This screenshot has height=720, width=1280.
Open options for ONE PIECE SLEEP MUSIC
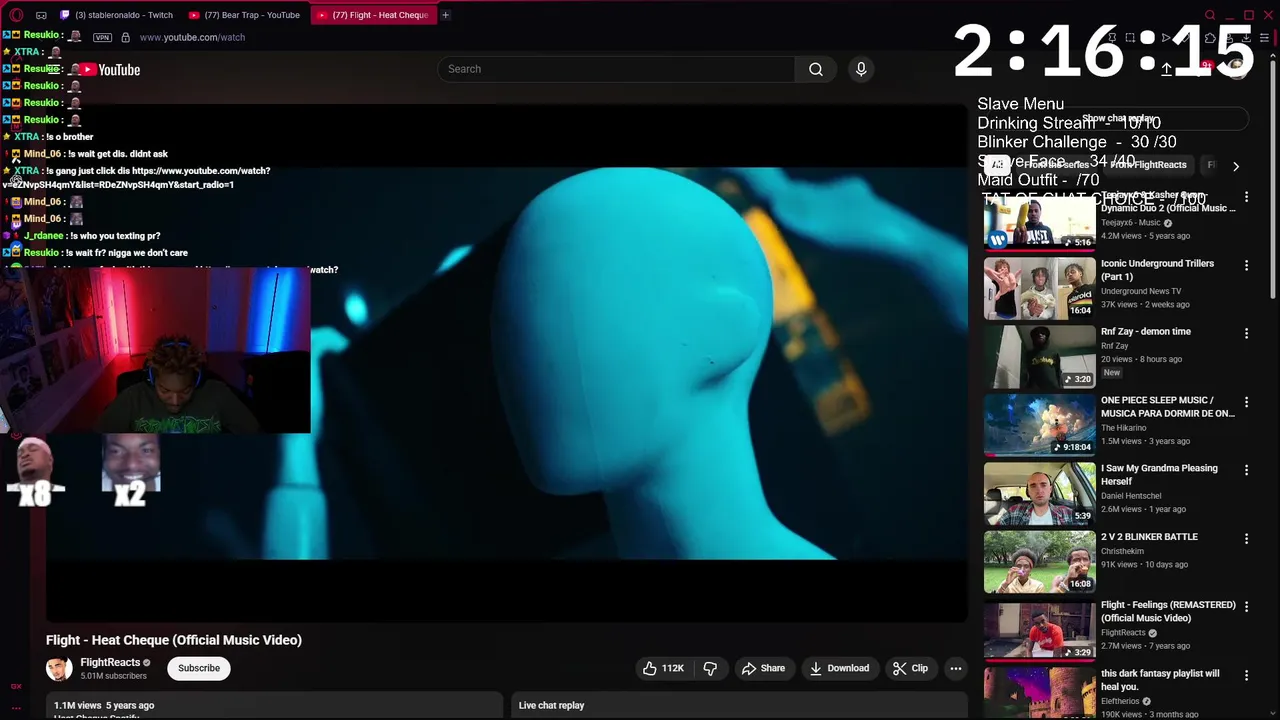pos(1246,402)
